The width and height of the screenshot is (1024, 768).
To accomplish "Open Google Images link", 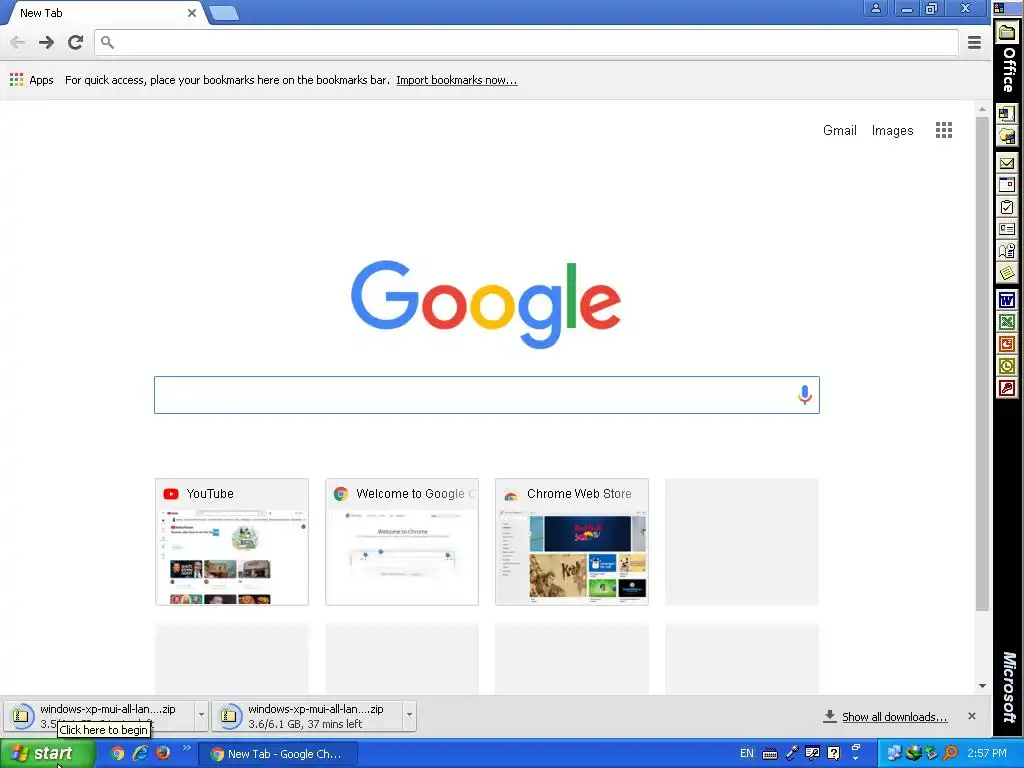I will [892, 130].
